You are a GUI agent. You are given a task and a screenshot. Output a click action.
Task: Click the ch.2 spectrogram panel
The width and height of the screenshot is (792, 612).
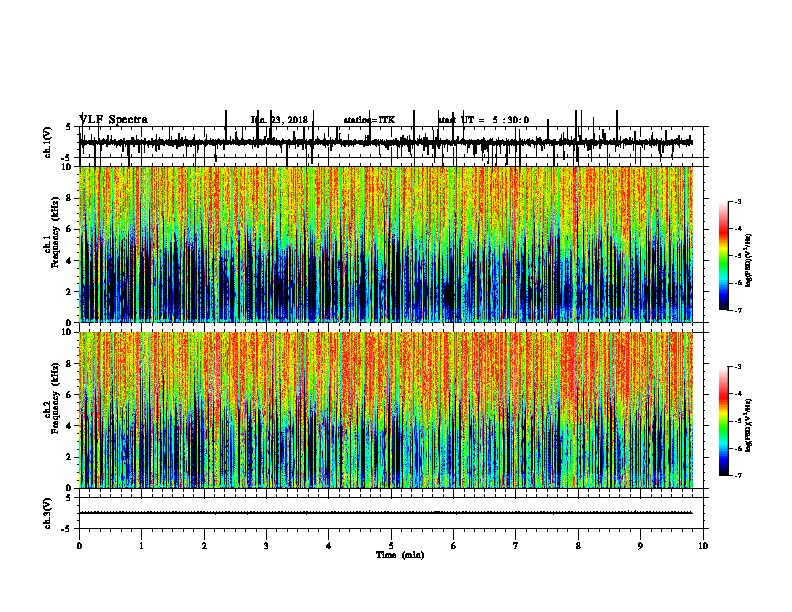coord(386,410)
